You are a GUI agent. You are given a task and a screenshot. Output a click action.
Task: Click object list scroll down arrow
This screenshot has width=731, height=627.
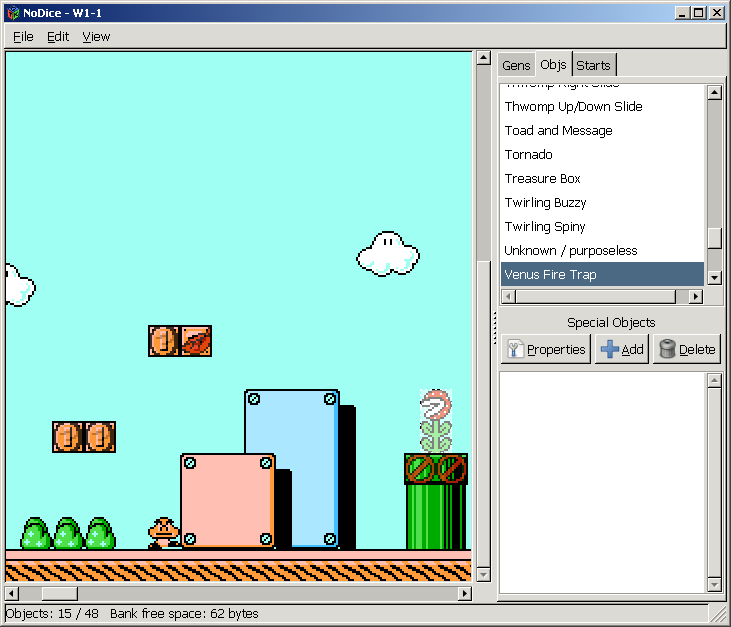tap(714, 278)
